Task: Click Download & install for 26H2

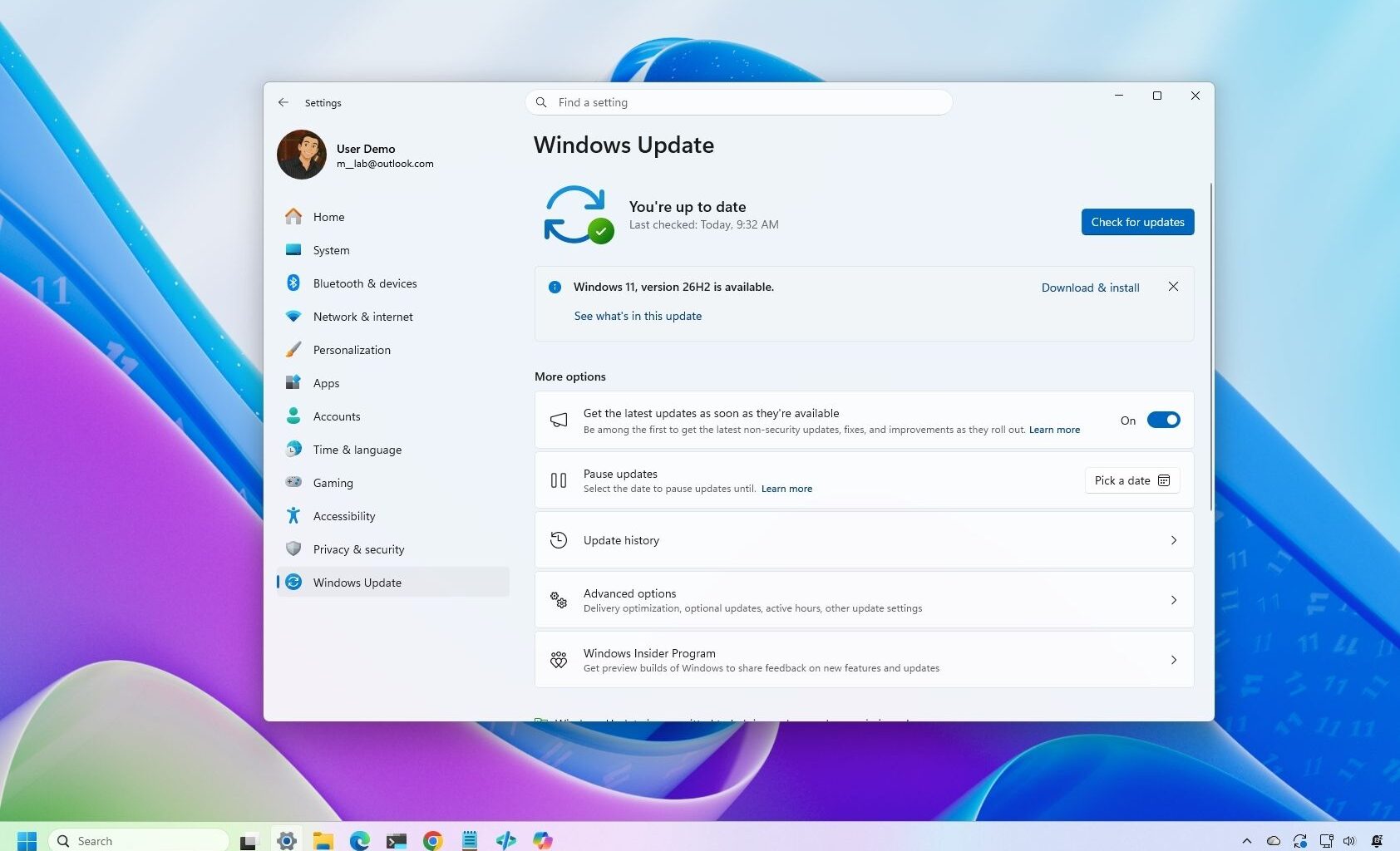Action: pyautogui.click(x=1090, y=288)
